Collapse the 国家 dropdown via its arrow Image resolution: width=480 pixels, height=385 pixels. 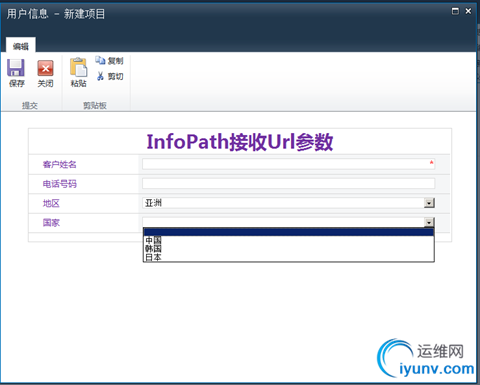point(429,222)
